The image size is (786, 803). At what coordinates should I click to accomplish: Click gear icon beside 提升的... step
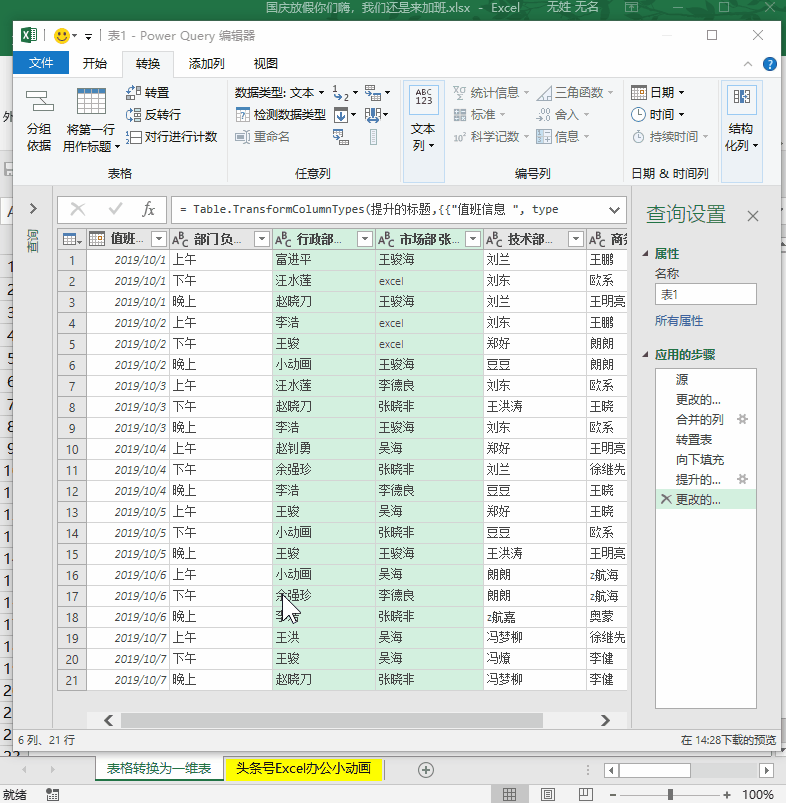tap(742, 479)
